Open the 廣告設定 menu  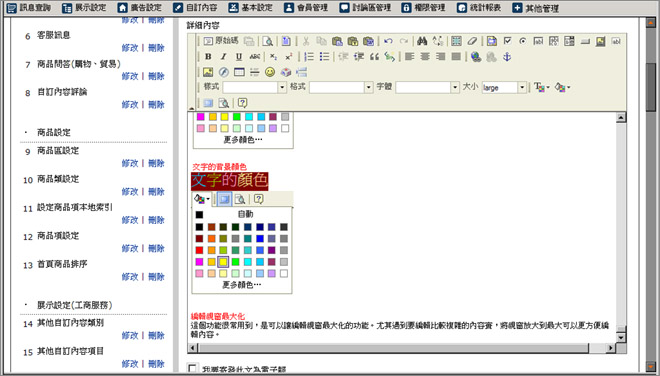[x=140, y=8]
